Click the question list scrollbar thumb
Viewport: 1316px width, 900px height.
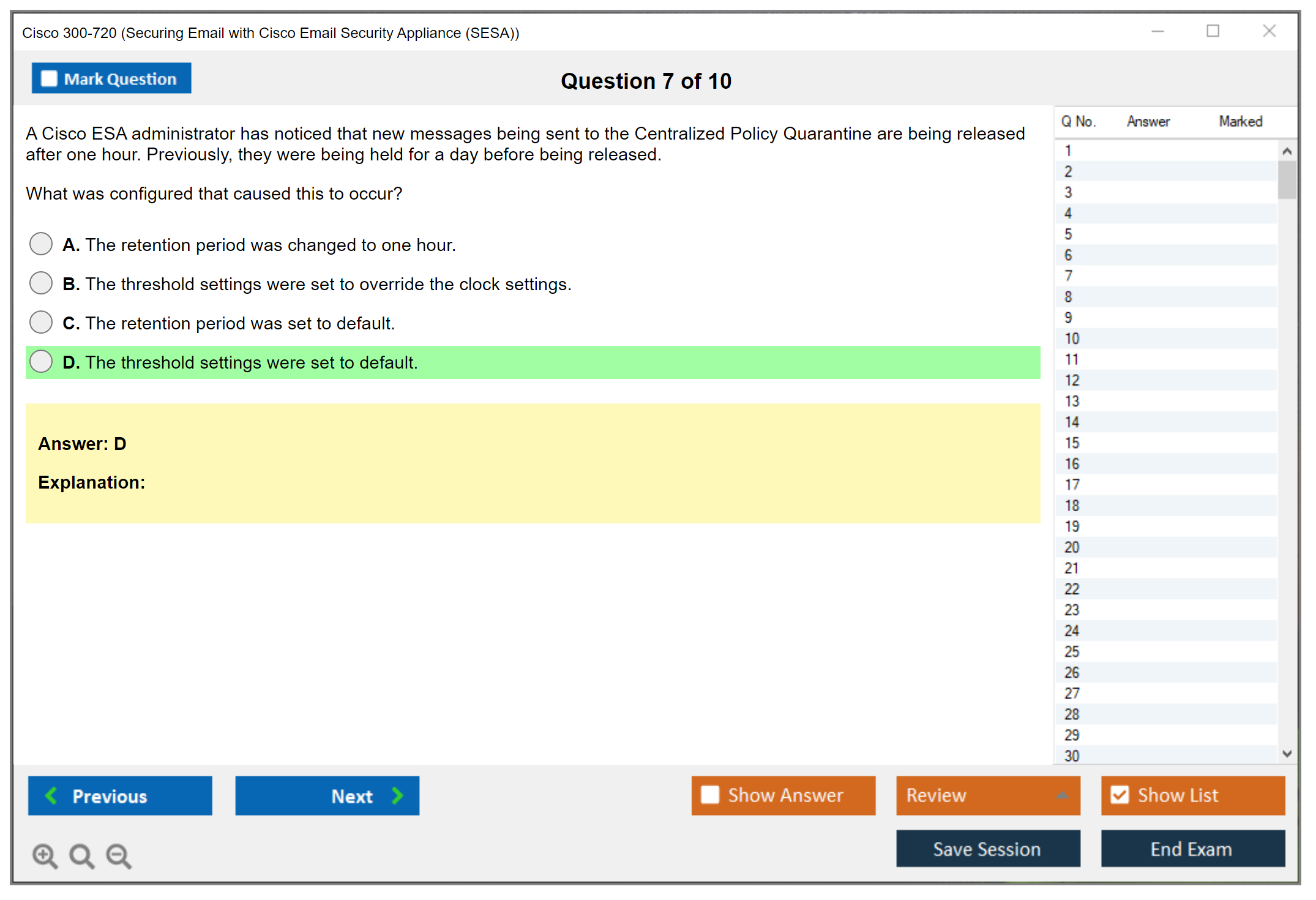[1287, 179]
